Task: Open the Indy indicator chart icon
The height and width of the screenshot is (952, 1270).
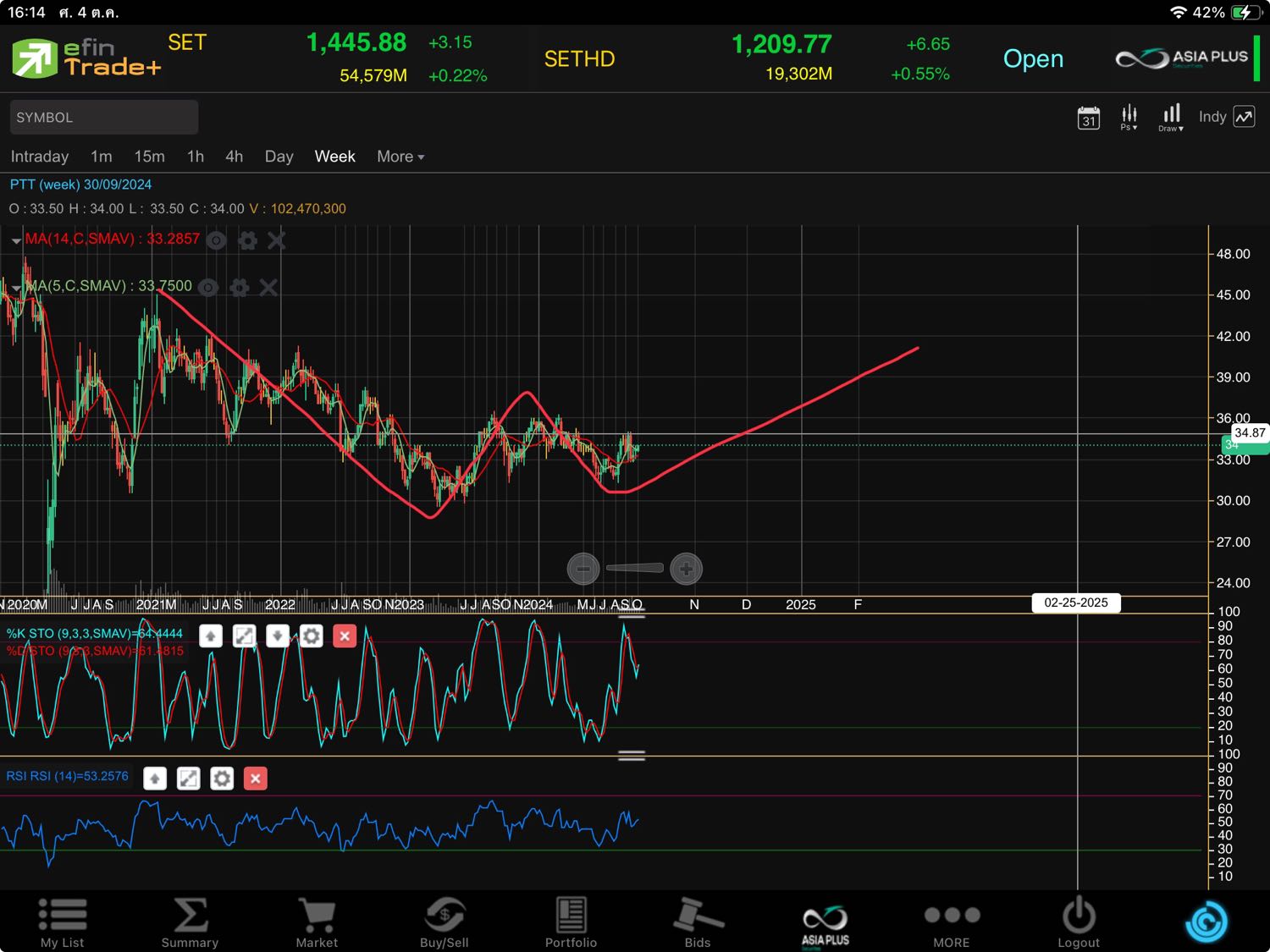Action: (x=1244, y=118)
